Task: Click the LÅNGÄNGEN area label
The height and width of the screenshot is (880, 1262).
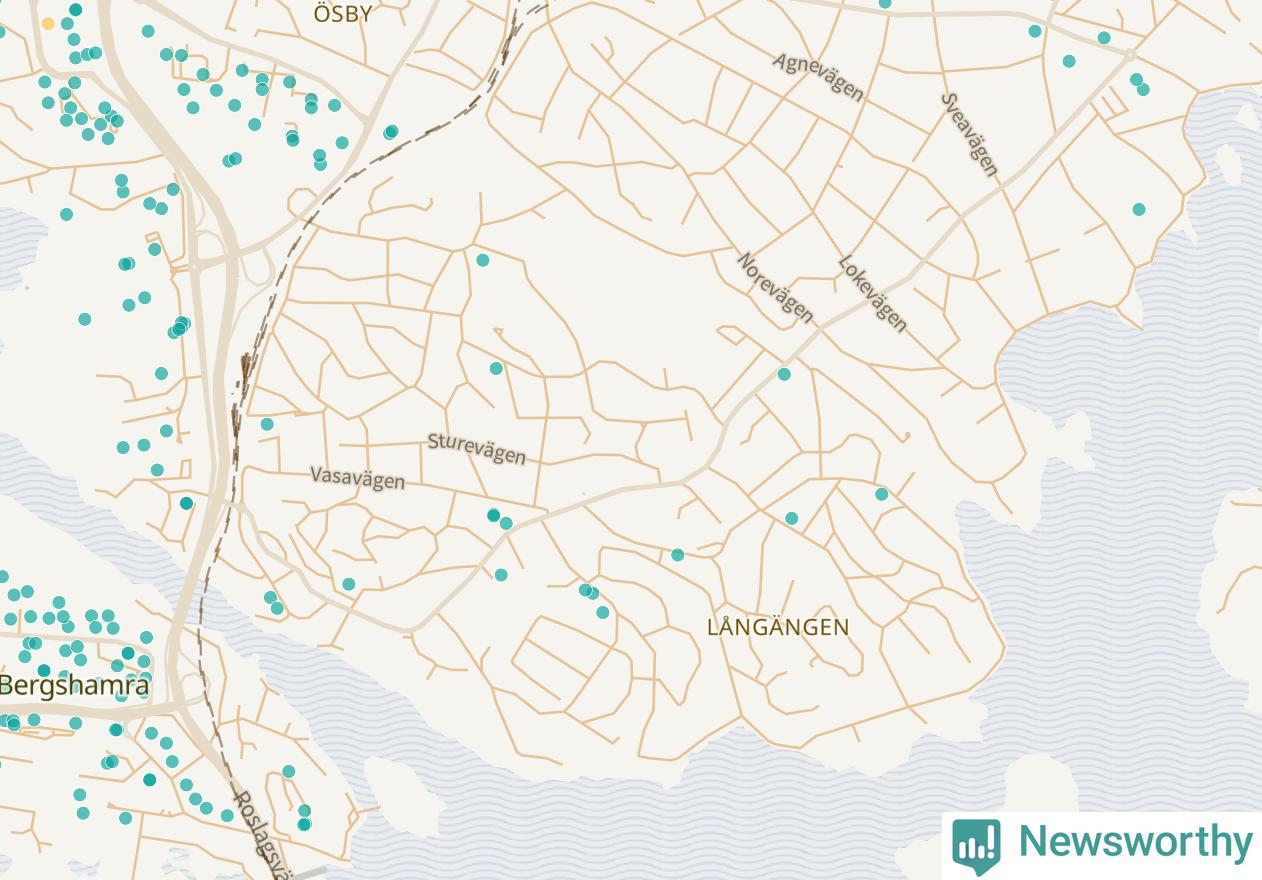Action: (x=778, y=628)
